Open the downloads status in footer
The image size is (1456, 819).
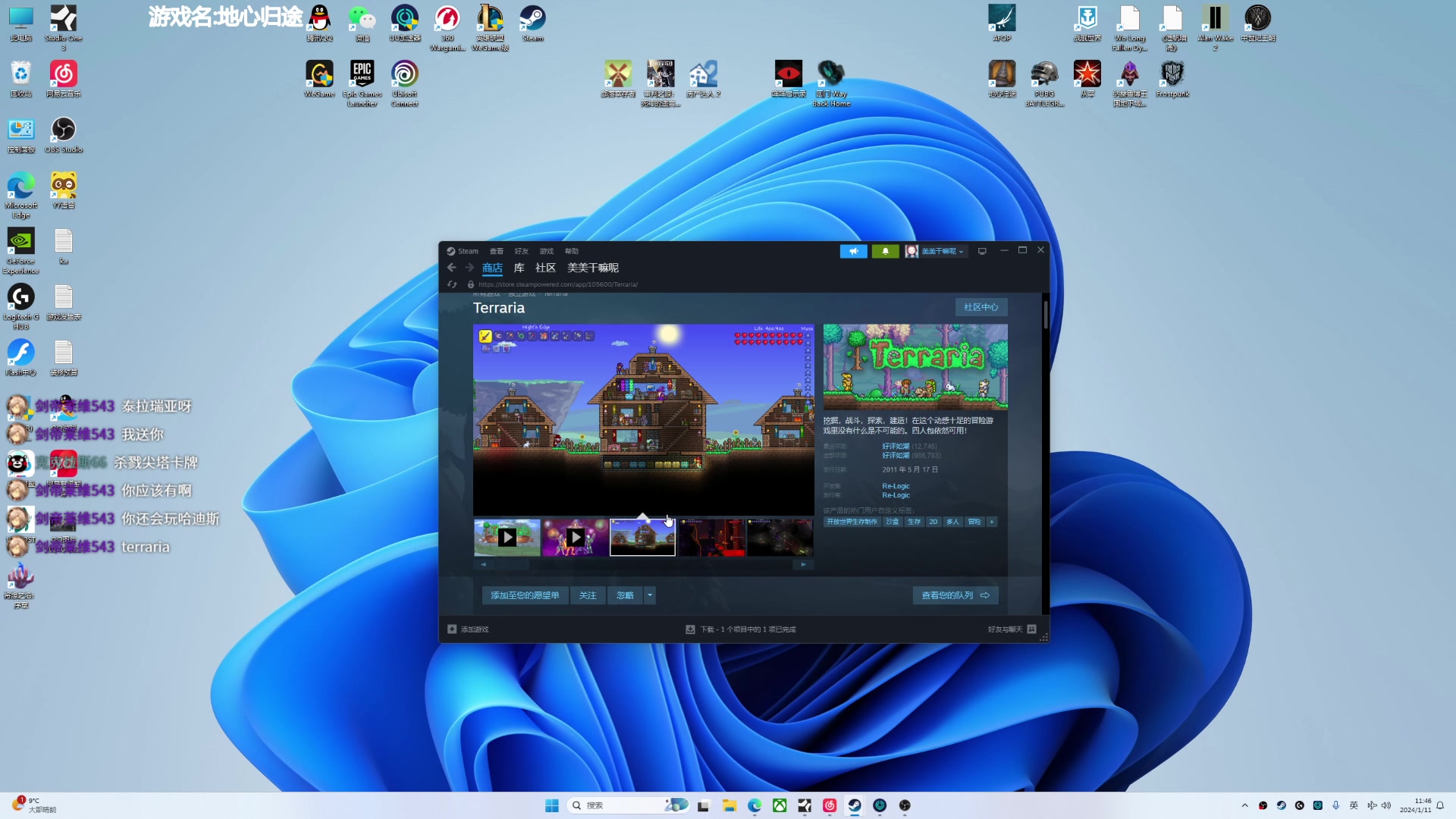741,629
